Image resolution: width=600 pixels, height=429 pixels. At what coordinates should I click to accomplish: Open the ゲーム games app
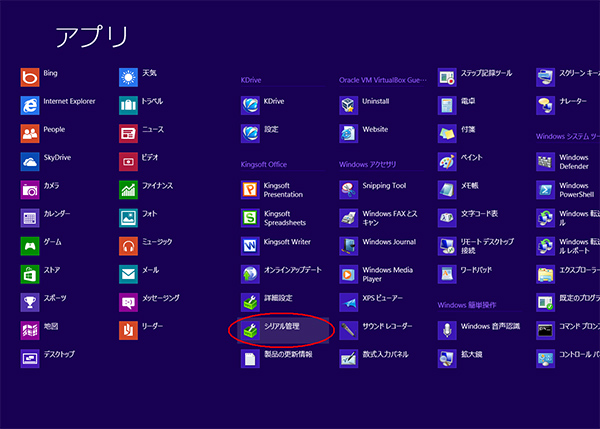click(30, 246)
